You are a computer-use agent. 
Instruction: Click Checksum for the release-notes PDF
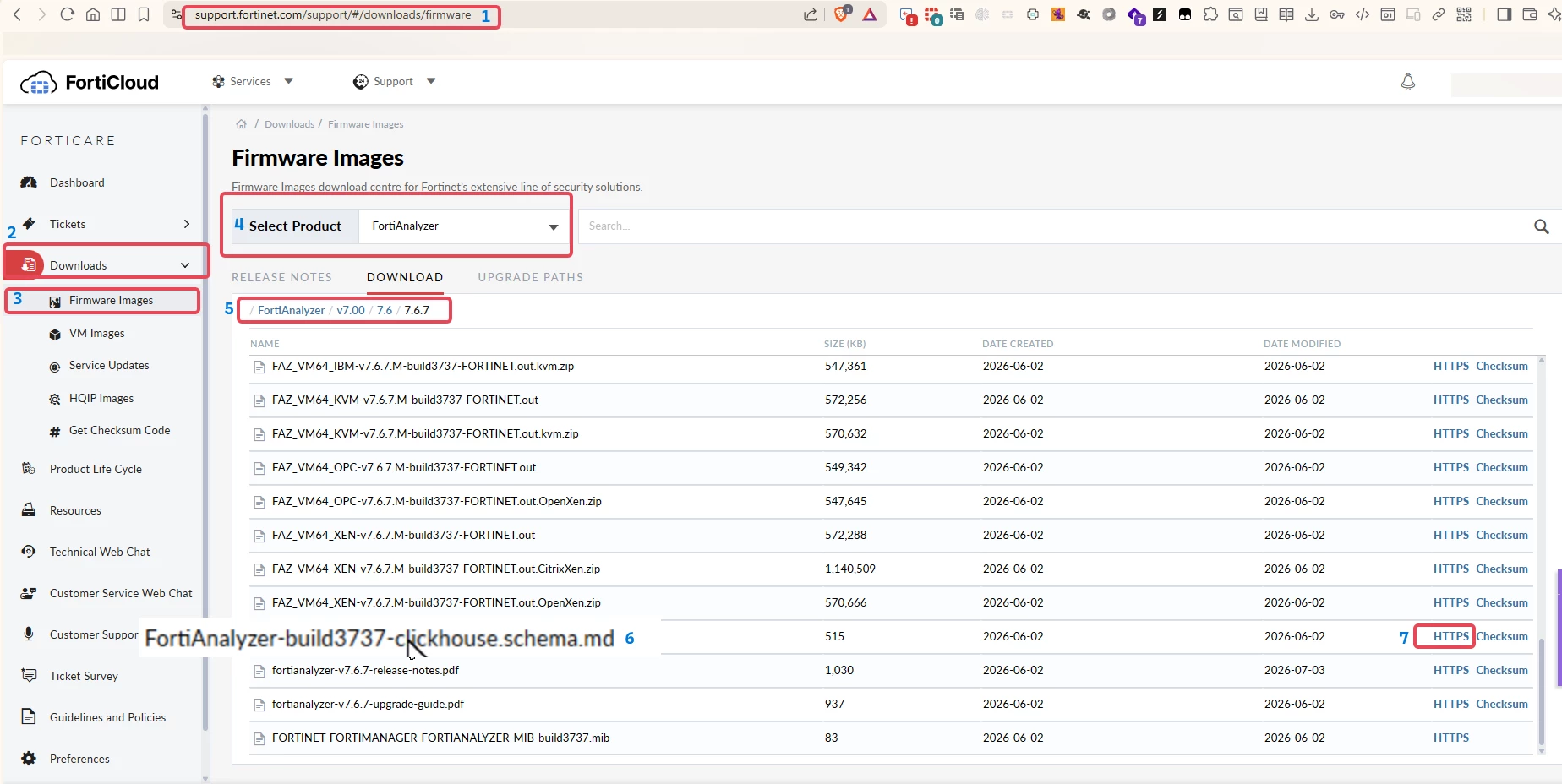click(x=1502, y=670)
